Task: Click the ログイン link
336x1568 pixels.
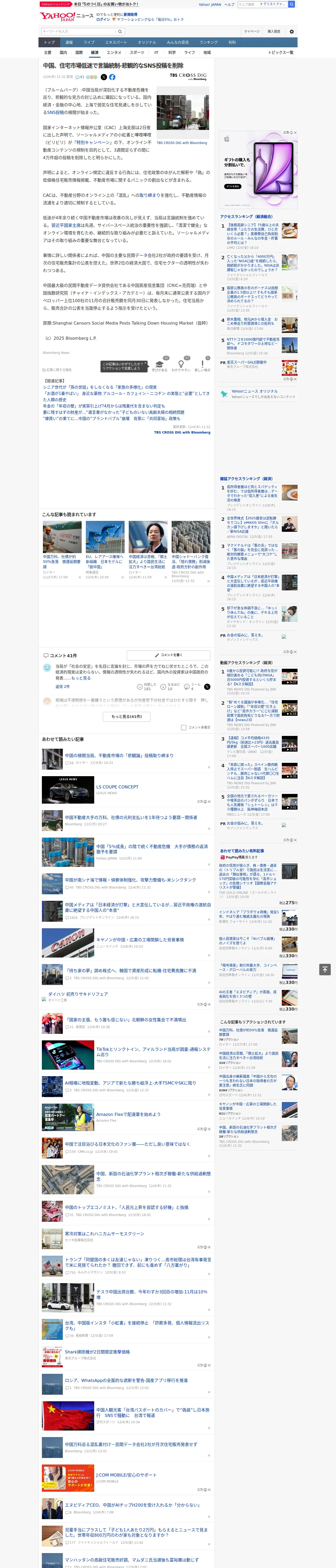Action: 103,20
